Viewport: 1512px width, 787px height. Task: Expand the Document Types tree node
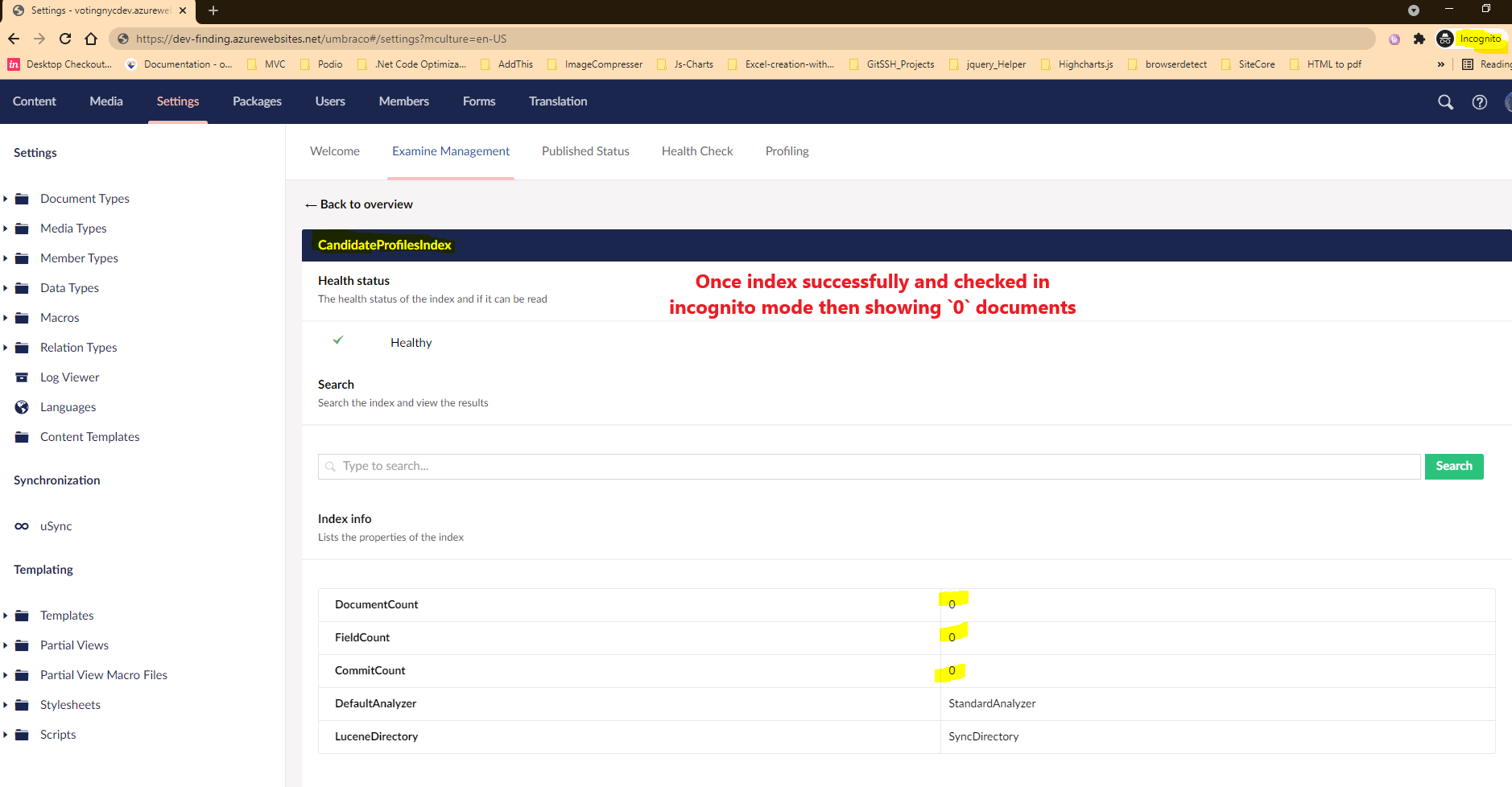click(x=6, y=198)
